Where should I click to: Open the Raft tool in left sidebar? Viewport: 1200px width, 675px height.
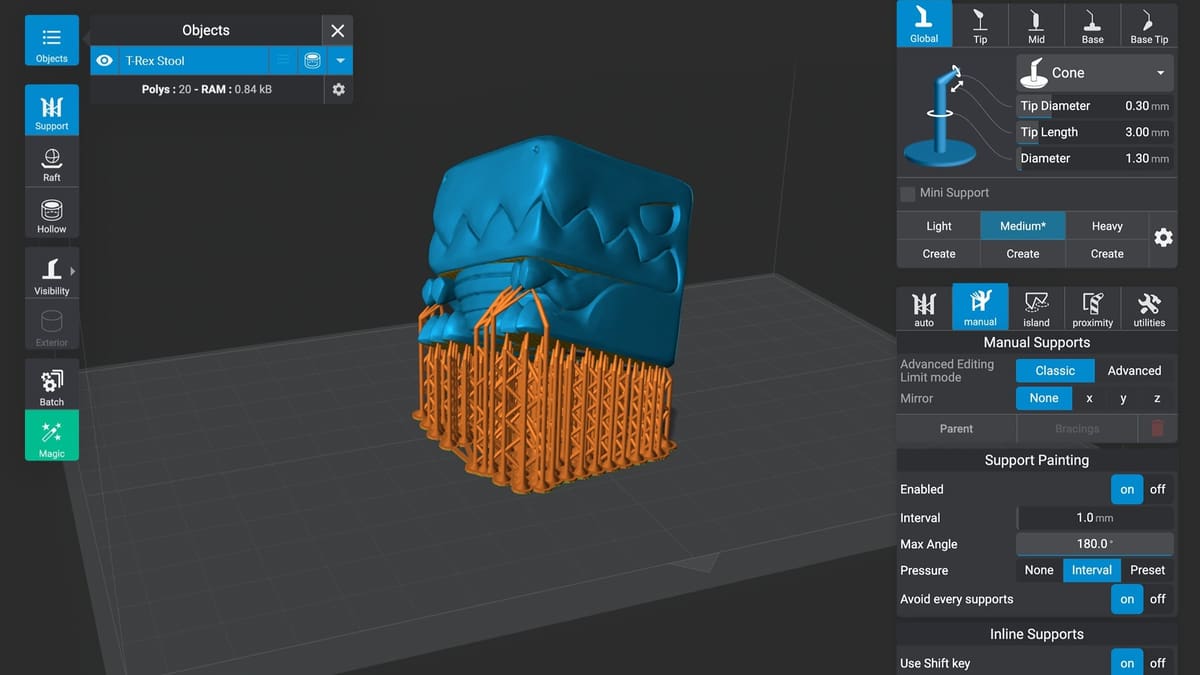[51, 165]
